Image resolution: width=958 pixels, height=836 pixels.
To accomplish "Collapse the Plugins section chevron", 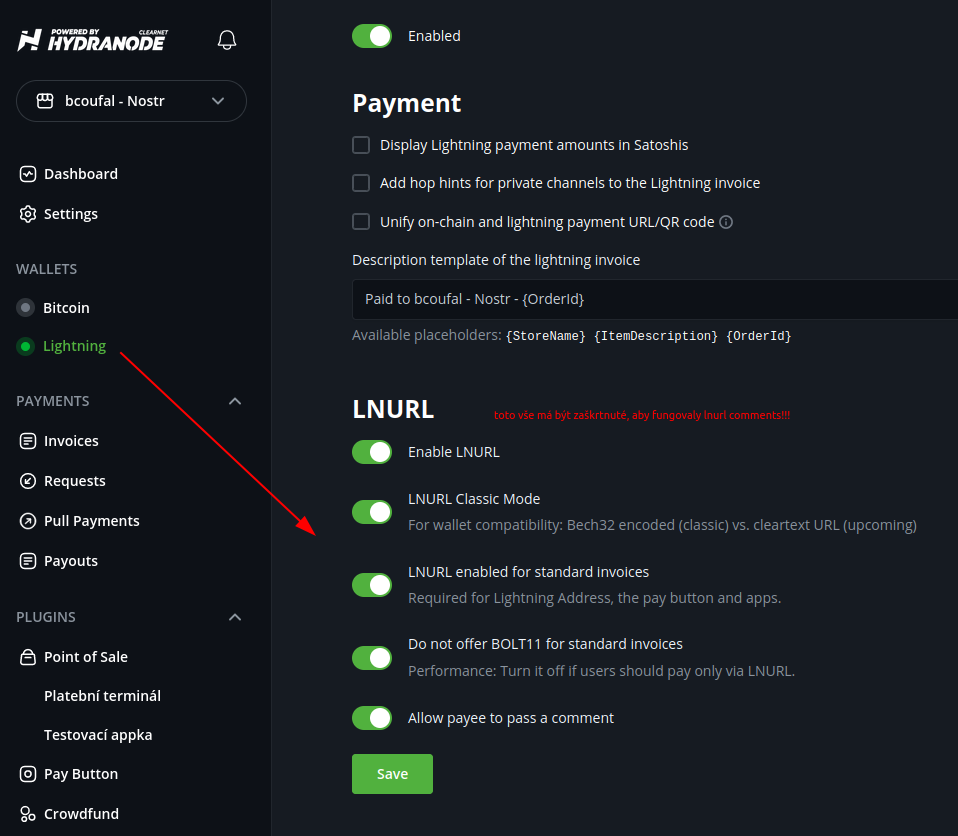I will [x=235, y=617].
